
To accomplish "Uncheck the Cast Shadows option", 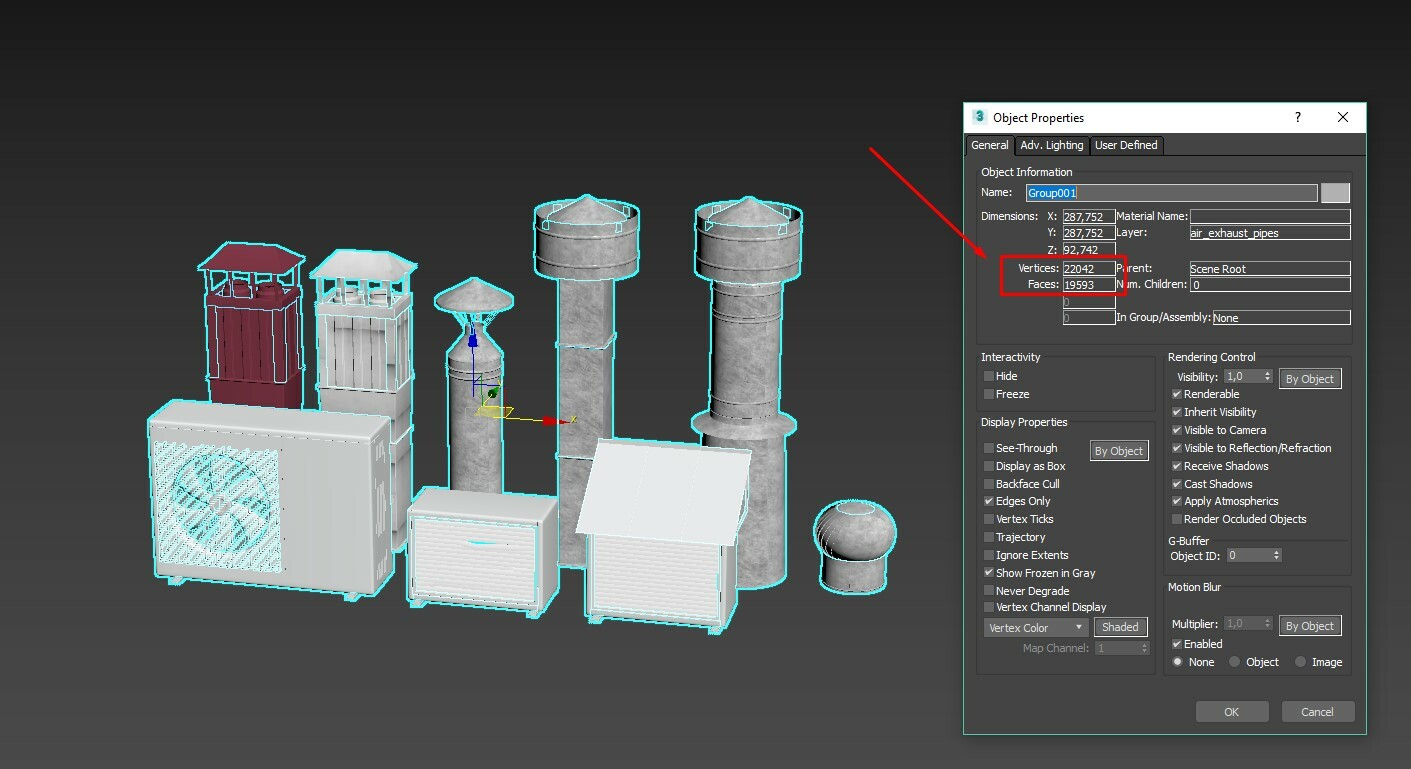I will coord(1177,484).
